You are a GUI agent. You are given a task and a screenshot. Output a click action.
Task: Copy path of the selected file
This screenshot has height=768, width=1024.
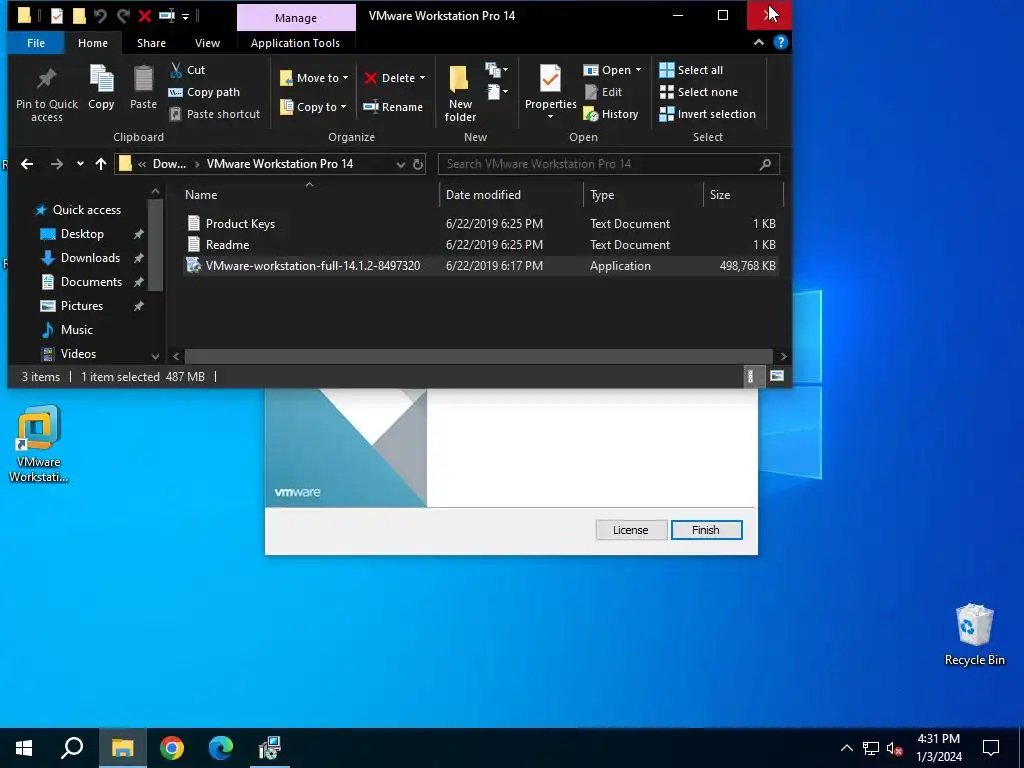204,92
